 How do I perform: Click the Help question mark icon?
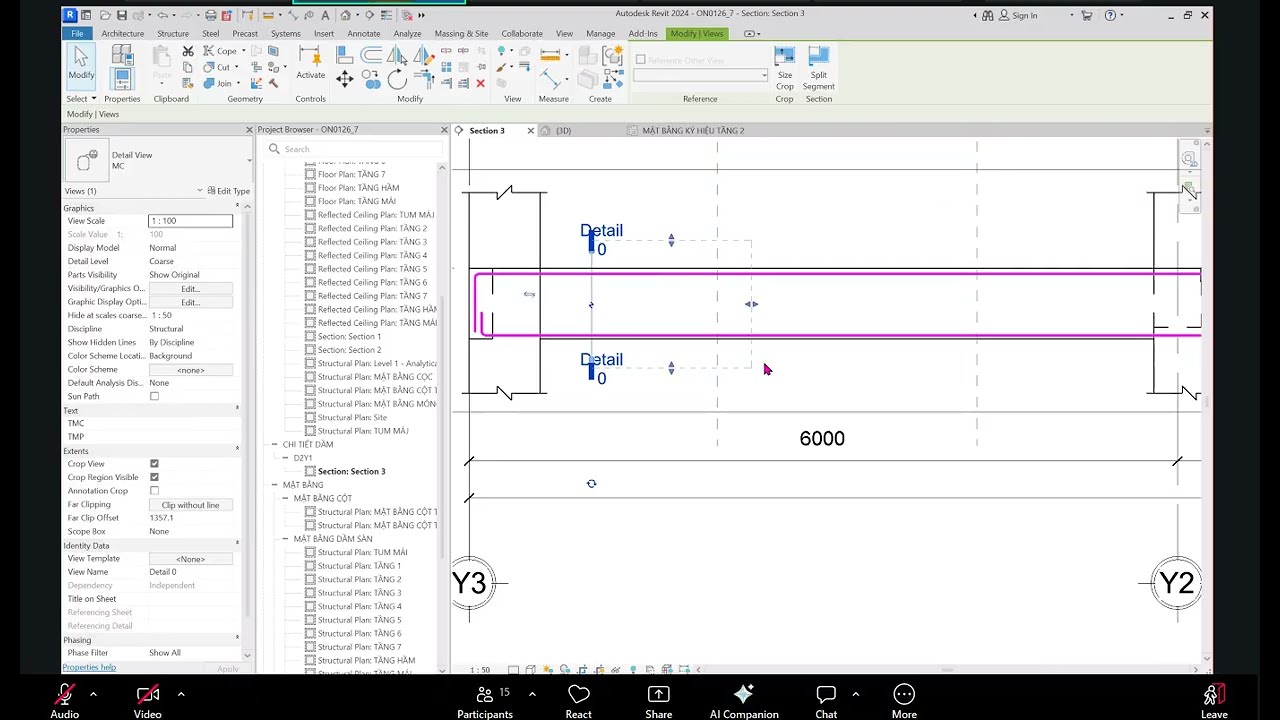tap(1110, 15)
